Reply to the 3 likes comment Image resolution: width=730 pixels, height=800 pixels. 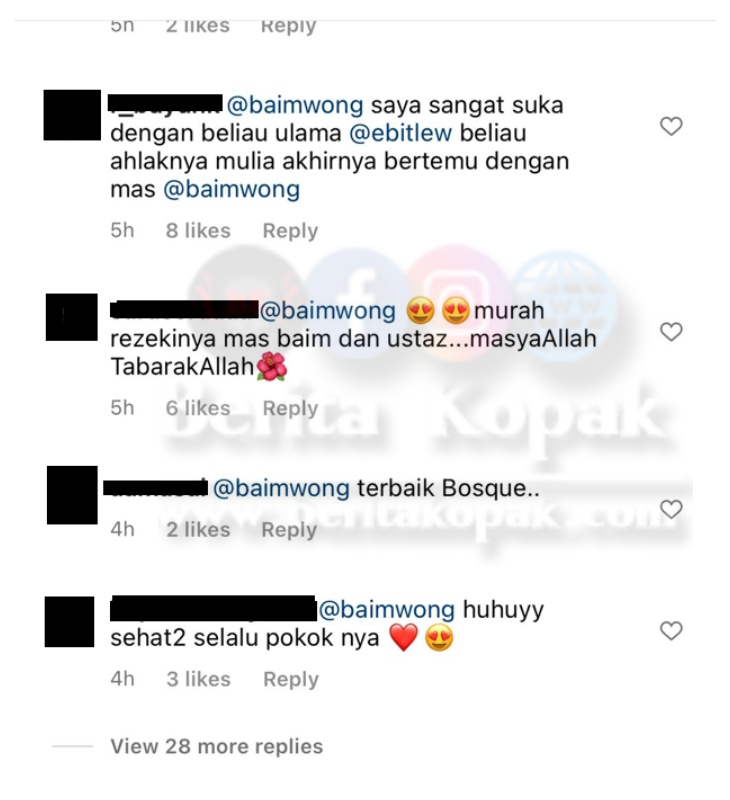tap(291, 679)
